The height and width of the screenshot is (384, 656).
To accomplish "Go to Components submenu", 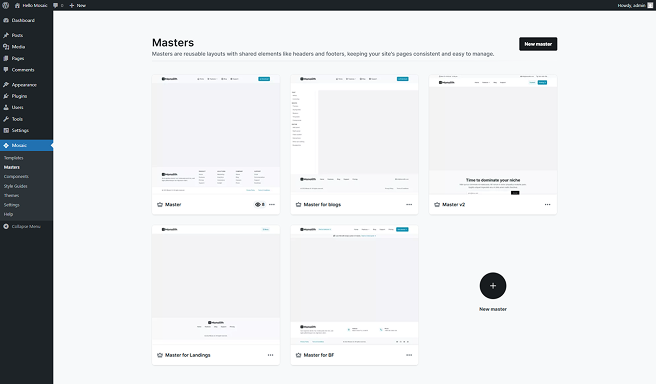I will (x=16, y=177).
